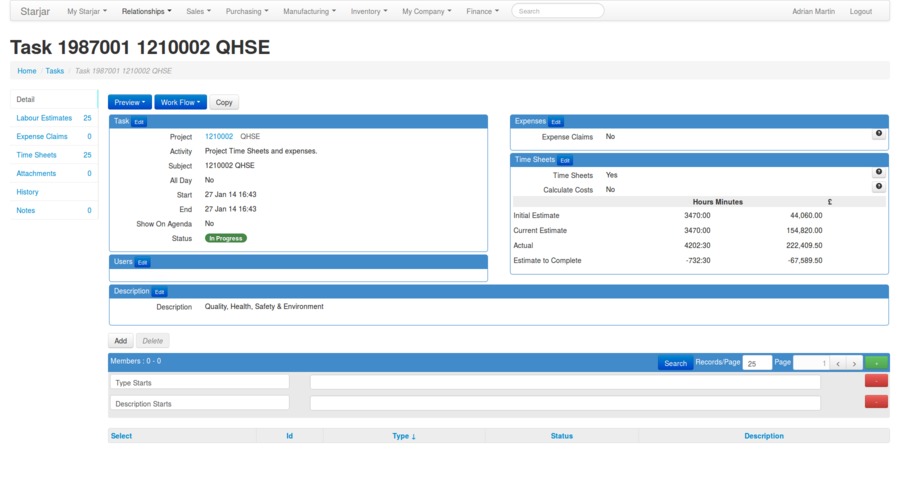Open the Preview dropdown
Screen dimensions: 900x500
pyautogui.click(x=130, y=102)
